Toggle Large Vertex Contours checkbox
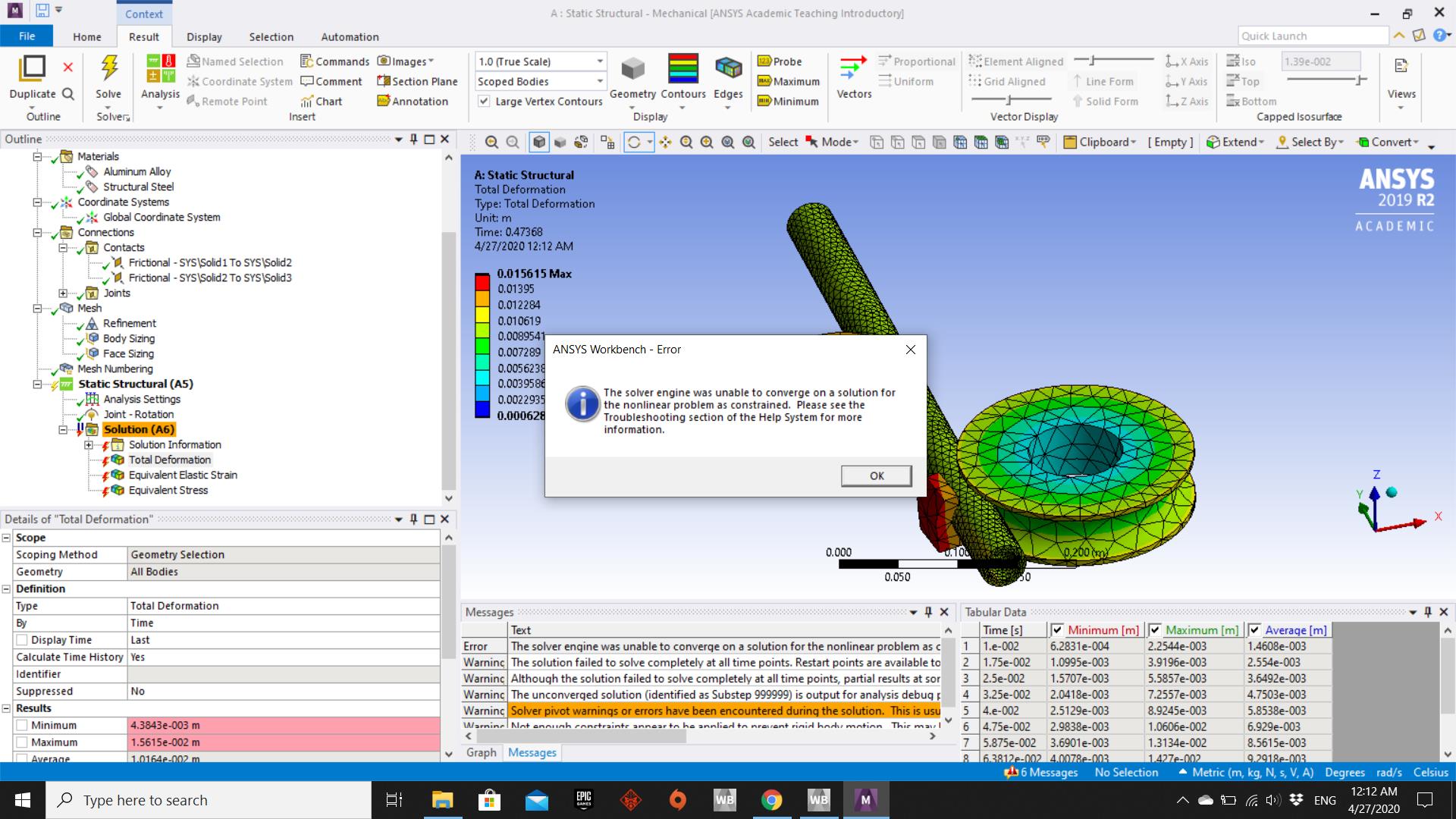The image size is (1456, 819). pyautogui.click(x=484, y=101)
